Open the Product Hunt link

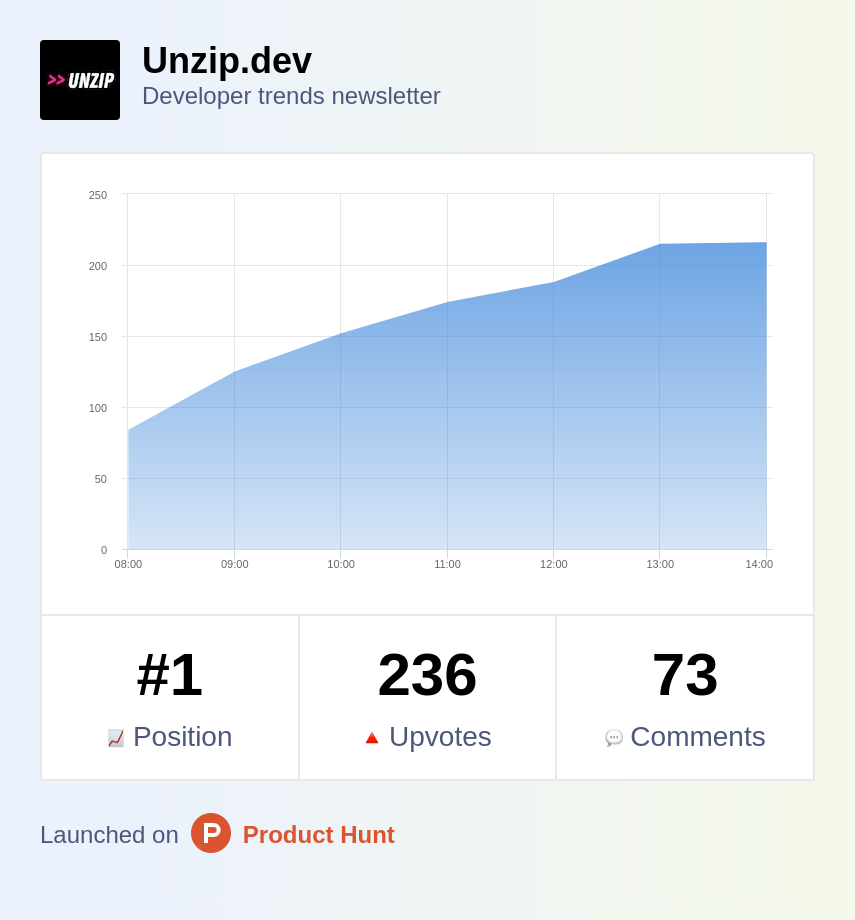[319, 835]
